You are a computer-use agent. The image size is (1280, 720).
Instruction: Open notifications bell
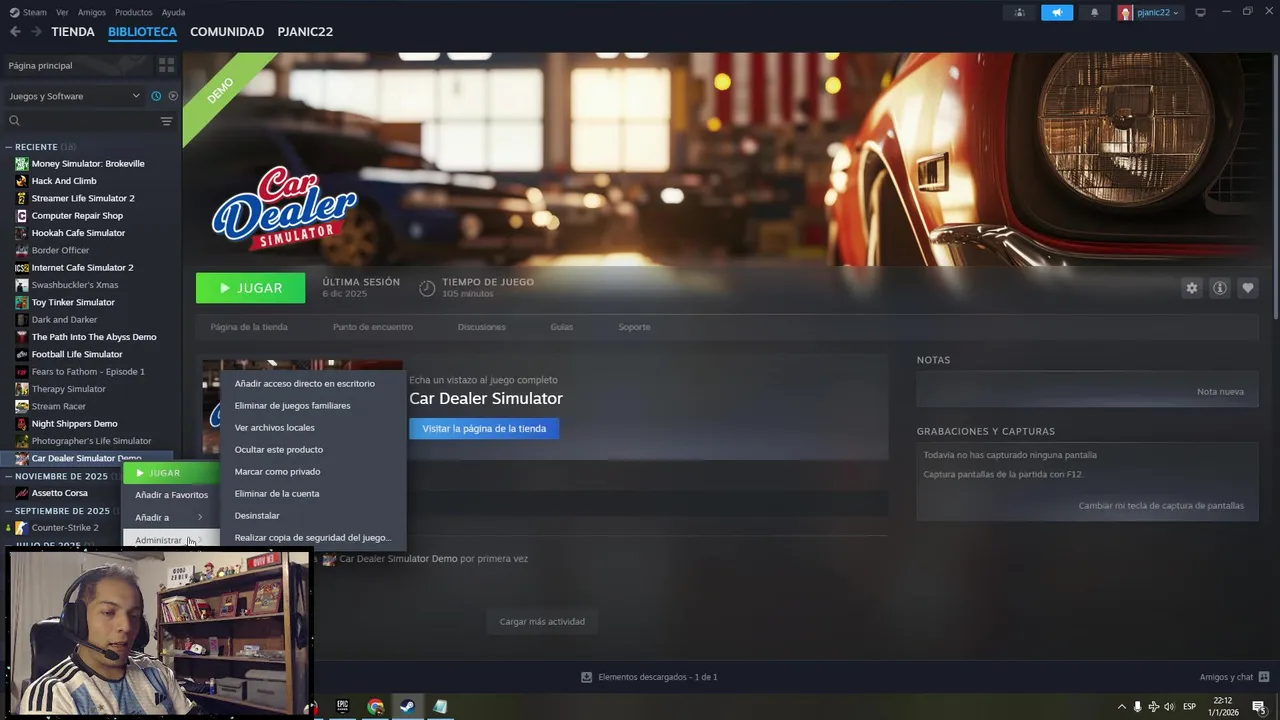point(1094,12)
